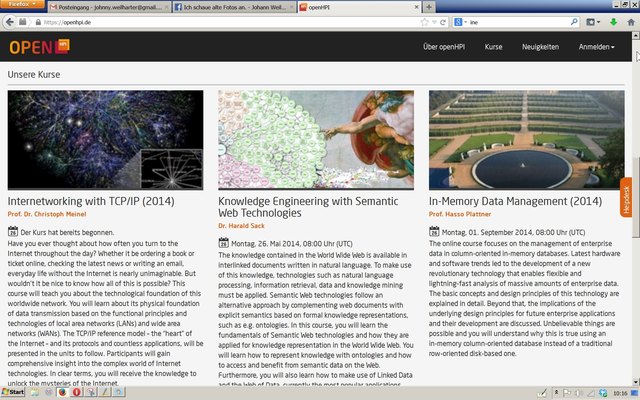This screenshot has width=640, height=400.
Task: Click calendar icon beside Der Kurs hat bereits begonnen
Action: pyautogui.click(x=13, y=231)
